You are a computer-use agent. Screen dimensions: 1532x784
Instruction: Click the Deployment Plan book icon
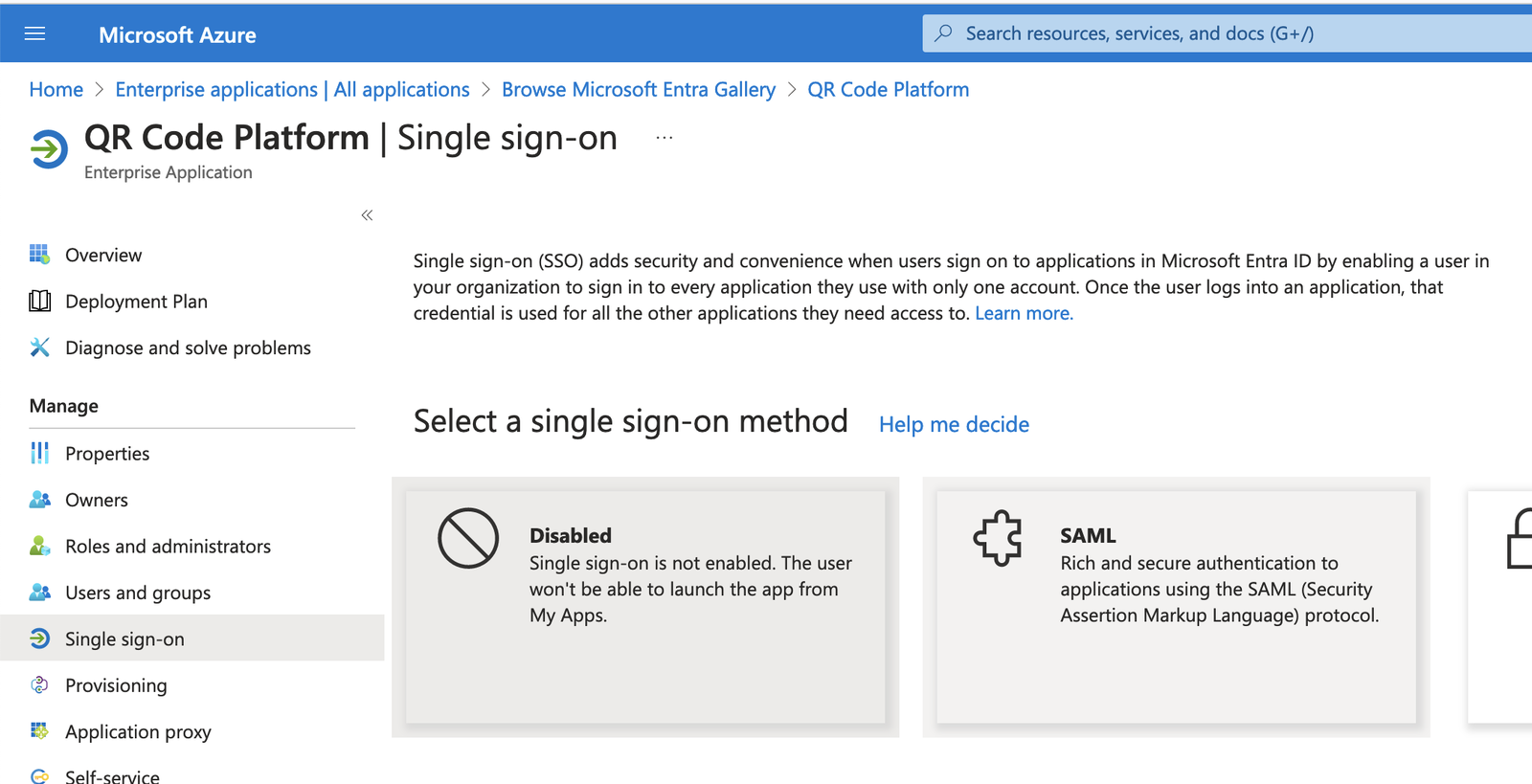pyautogui.click(x=39, y=301)
